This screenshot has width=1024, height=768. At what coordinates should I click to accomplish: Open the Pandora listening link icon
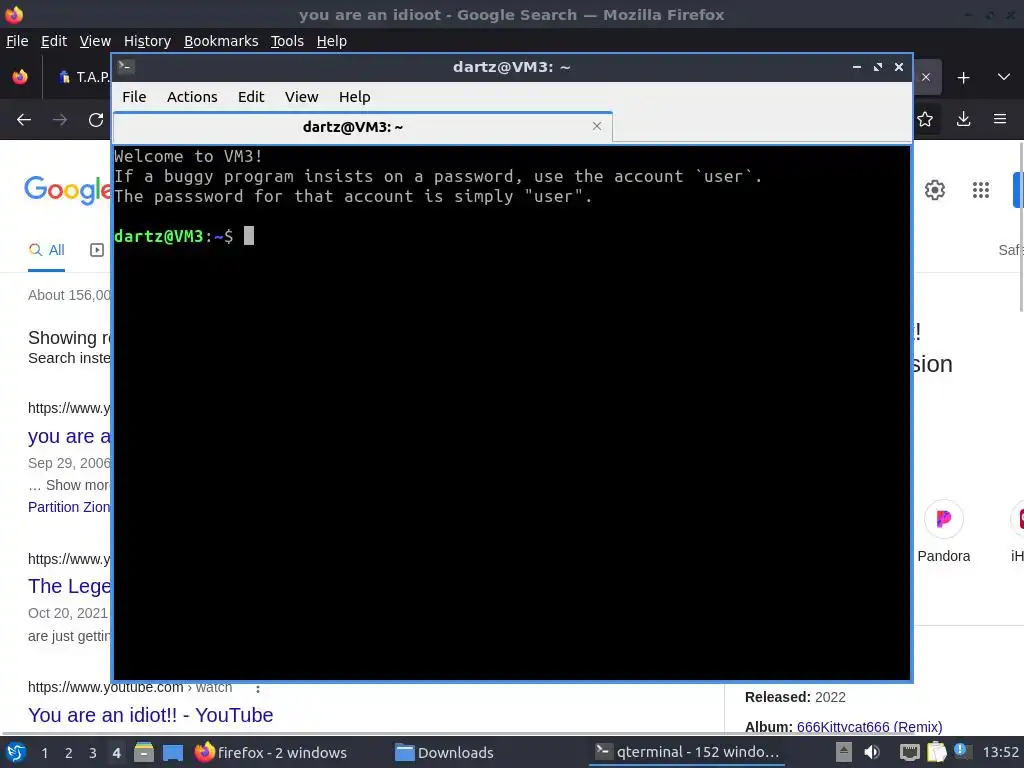tap(944, 519)
